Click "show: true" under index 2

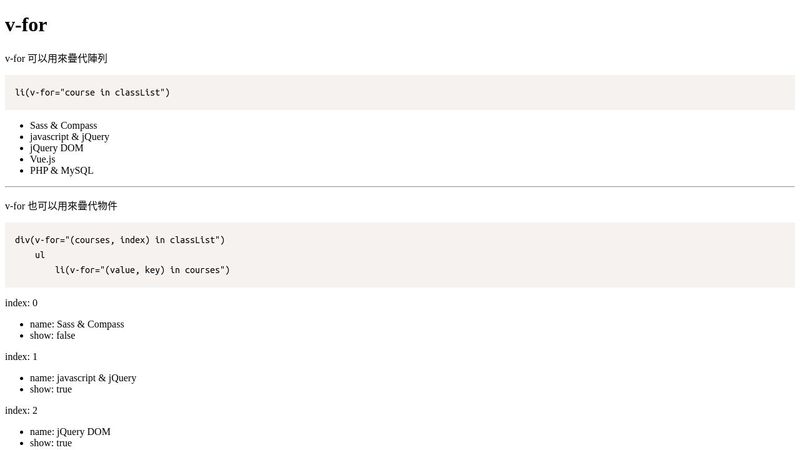coord(51,443)
